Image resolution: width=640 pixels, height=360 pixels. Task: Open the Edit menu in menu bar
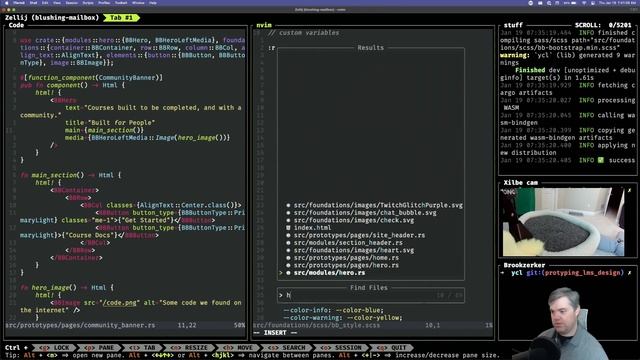click(x=45, y=2)
